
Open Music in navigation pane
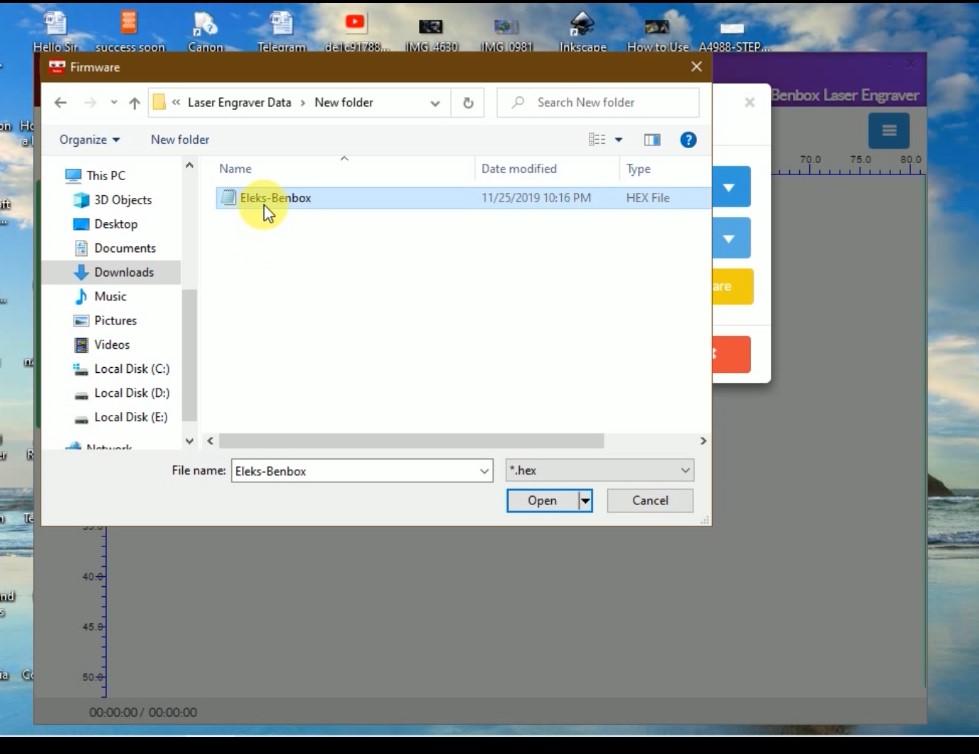click(110, 296)
